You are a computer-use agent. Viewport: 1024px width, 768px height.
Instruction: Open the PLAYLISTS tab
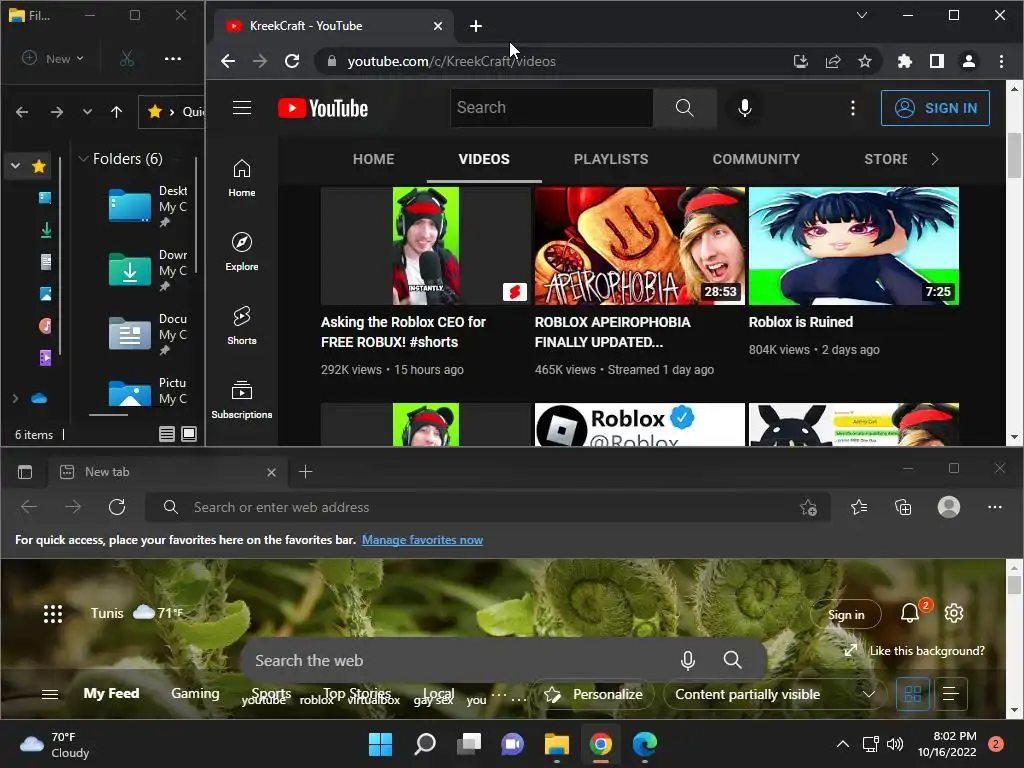pyautogui.click(x=611, y=159)
